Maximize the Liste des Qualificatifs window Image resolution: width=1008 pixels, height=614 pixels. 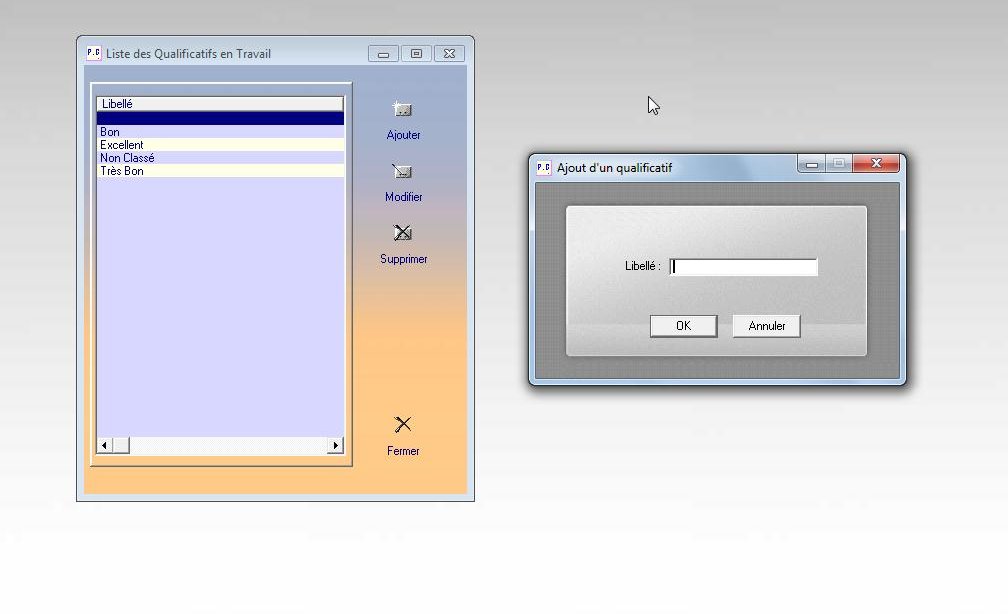point(416,54)
